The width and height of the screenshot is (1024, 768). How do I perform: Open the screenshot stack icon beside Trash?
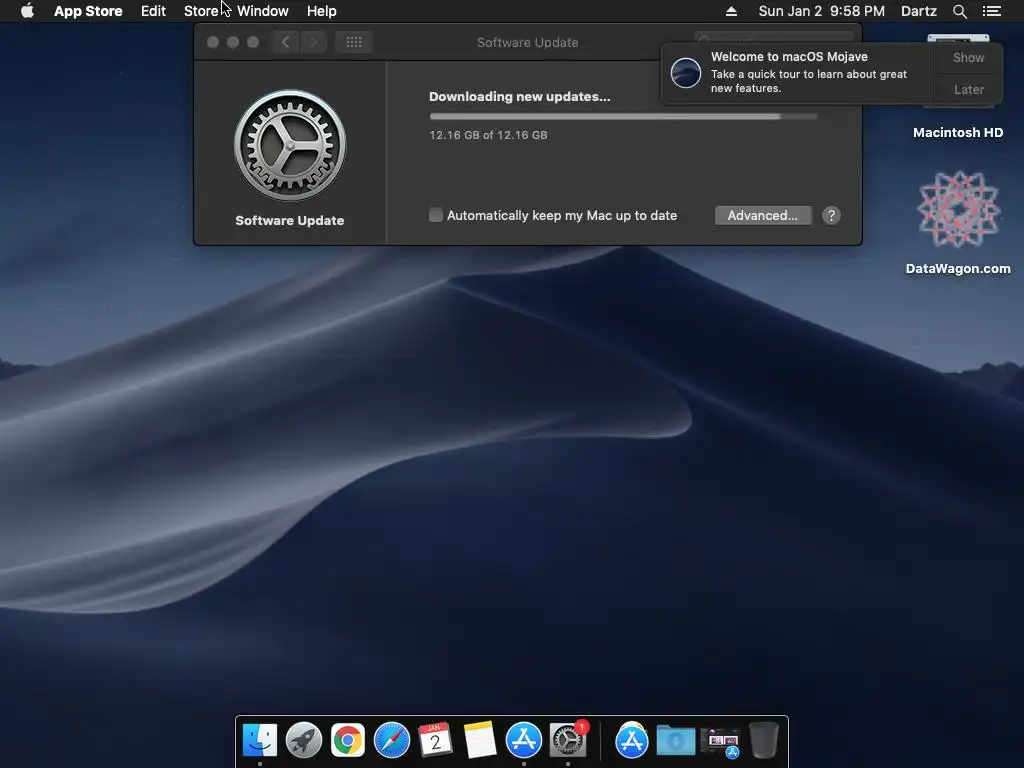[x=720, y=742]
